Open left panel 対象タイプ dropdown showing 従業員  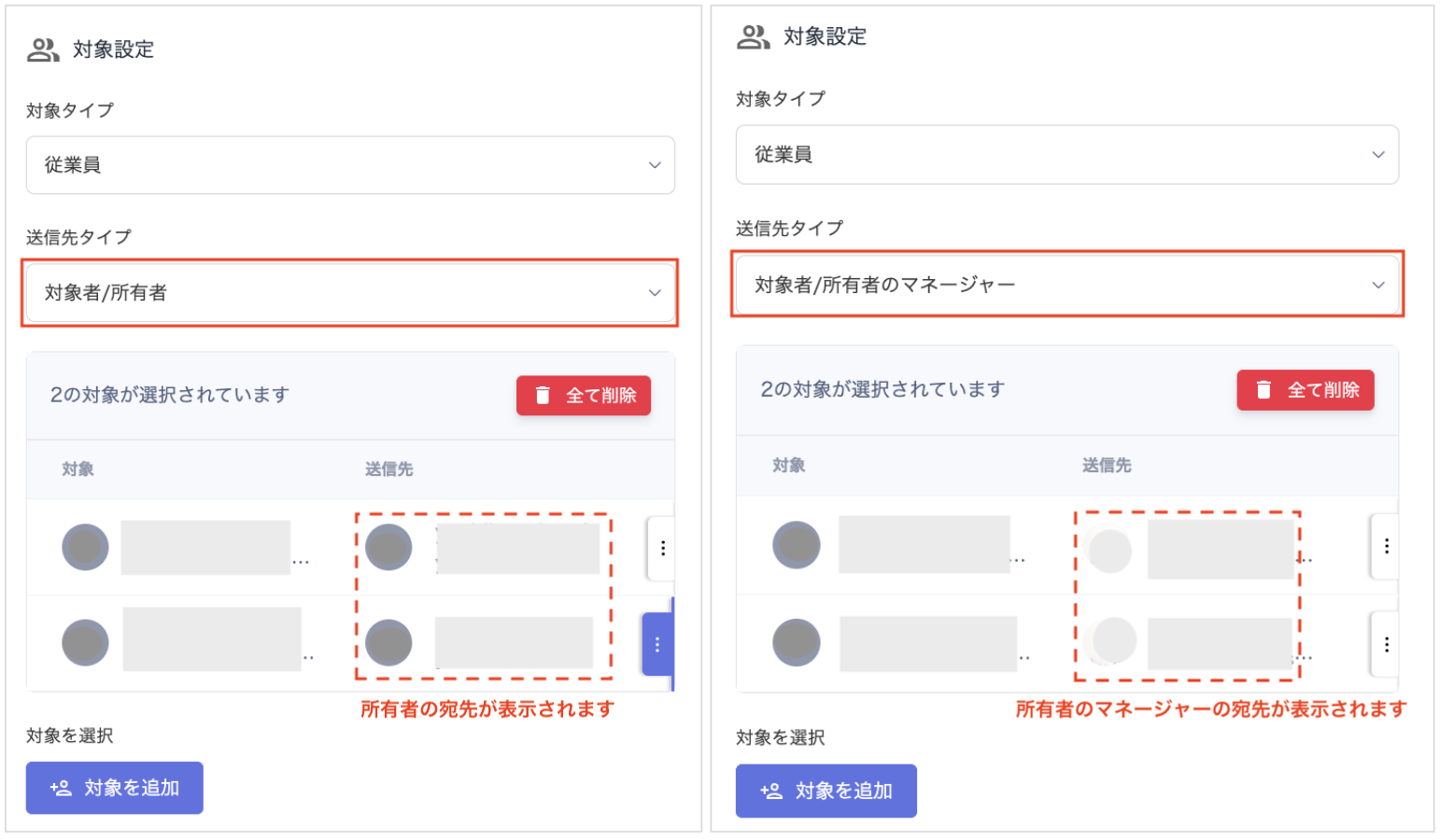click(x=350, y=165)
